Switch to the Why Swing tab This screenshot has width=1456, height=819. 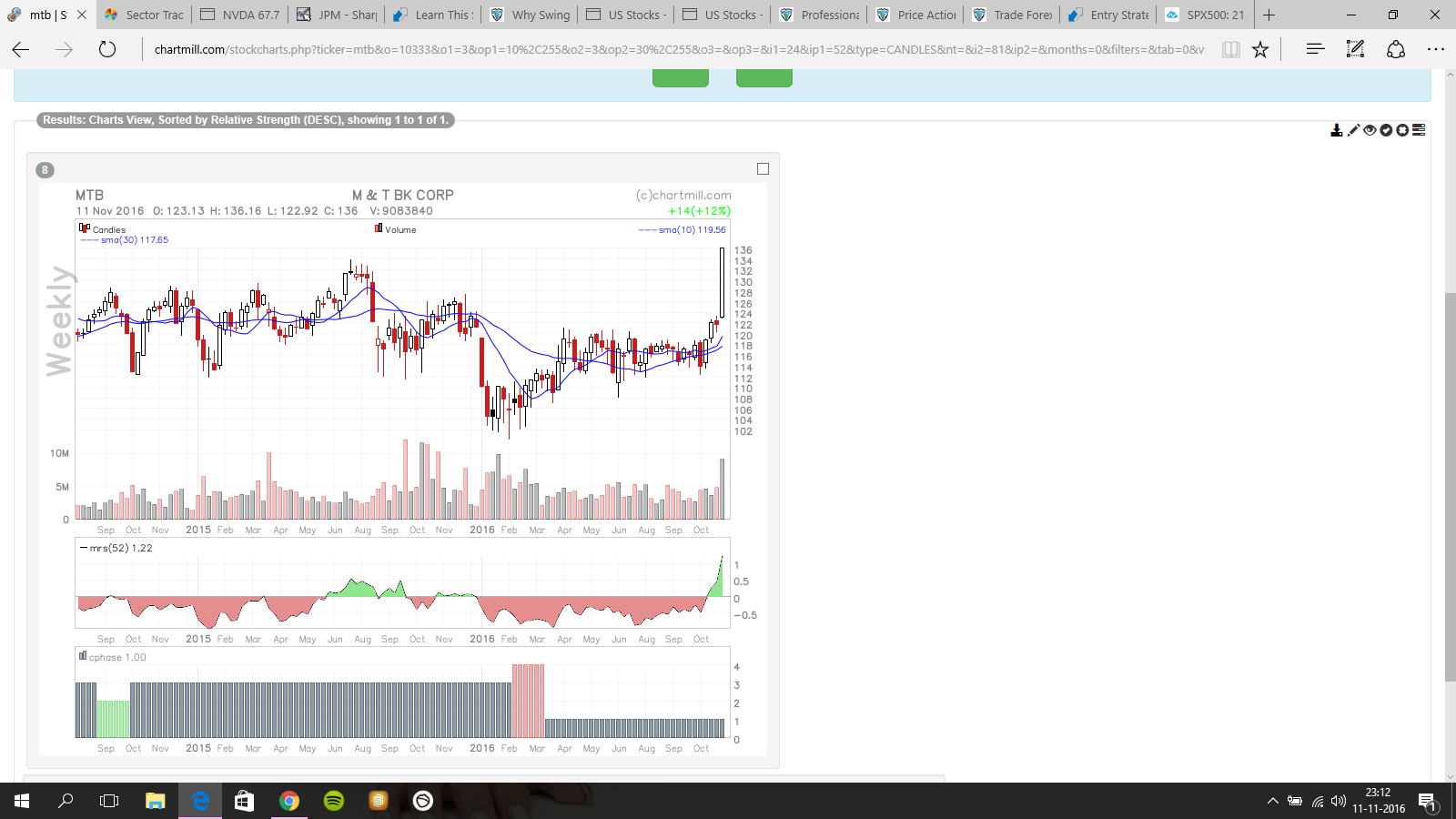[x=530, y=15]
